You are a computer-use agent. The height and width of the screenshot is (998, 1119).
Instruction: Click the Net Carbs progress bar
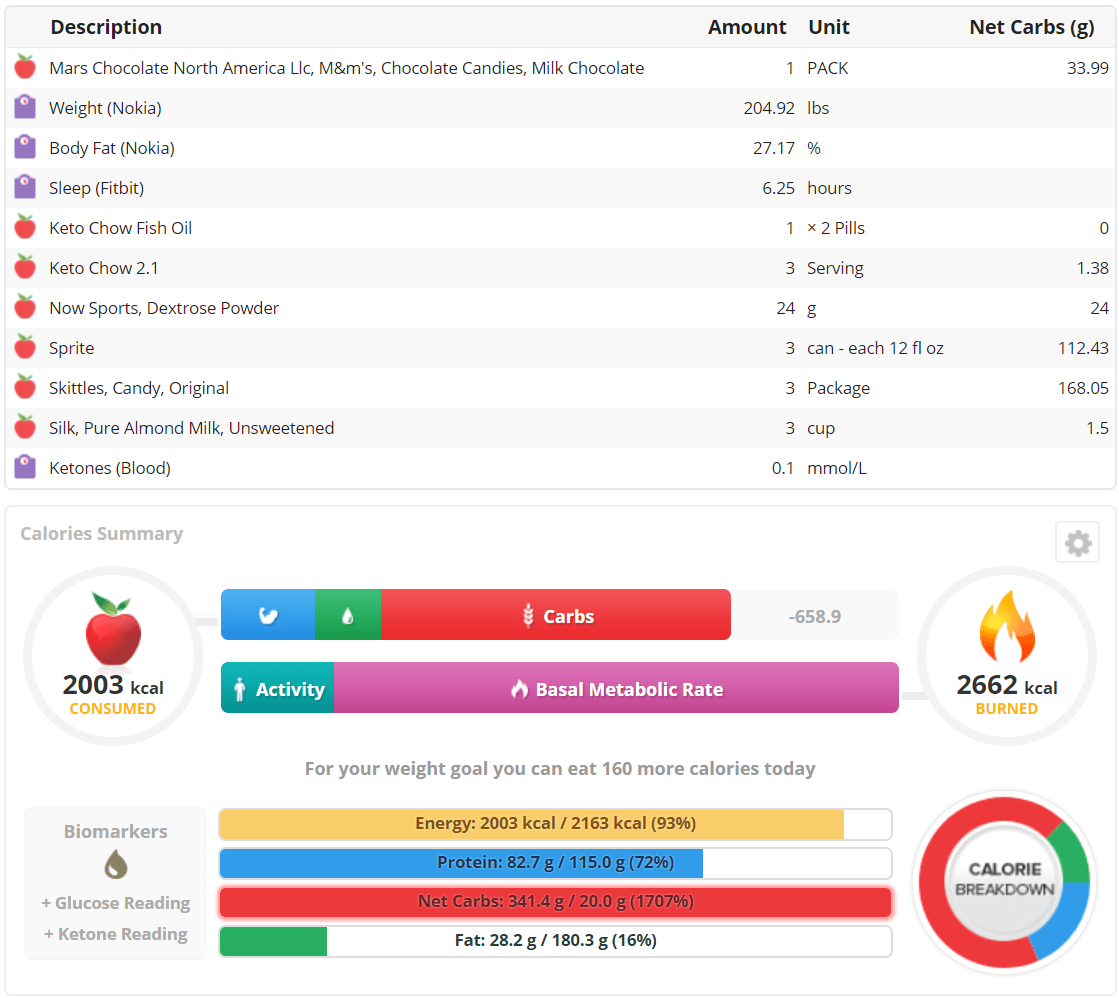[x=555, y=902]
